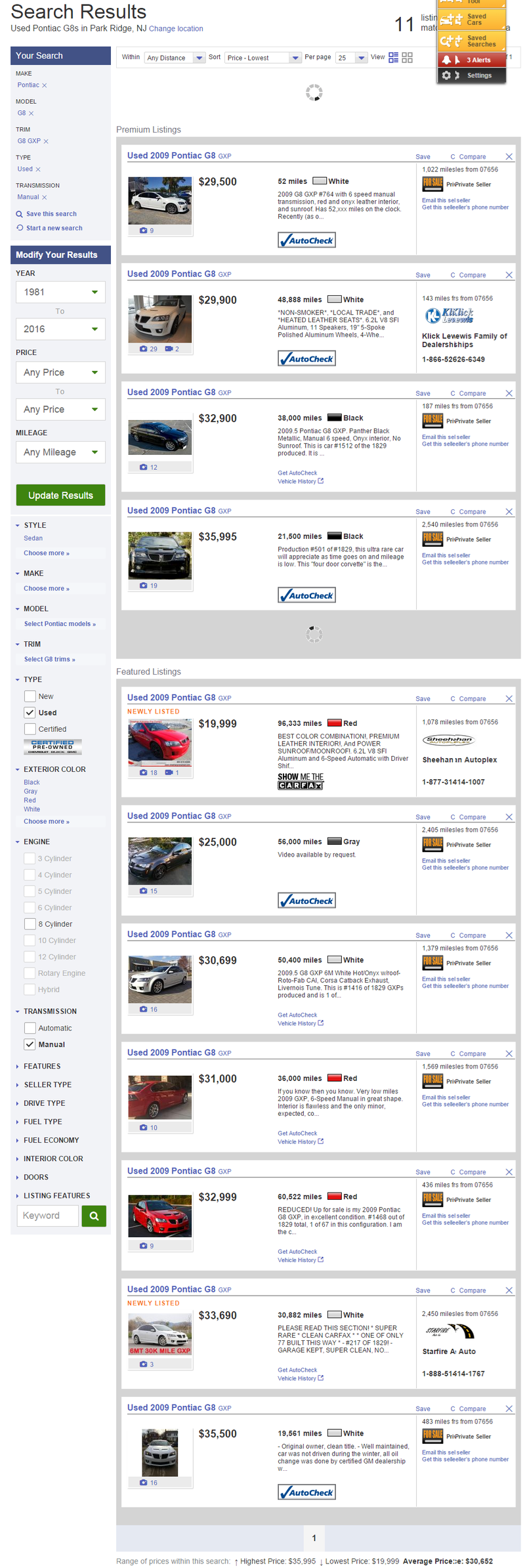Click the red color swatch on $19,999 listing
Image resolution: width=525 pixels, height=1568 pixels.
point(334,723)
